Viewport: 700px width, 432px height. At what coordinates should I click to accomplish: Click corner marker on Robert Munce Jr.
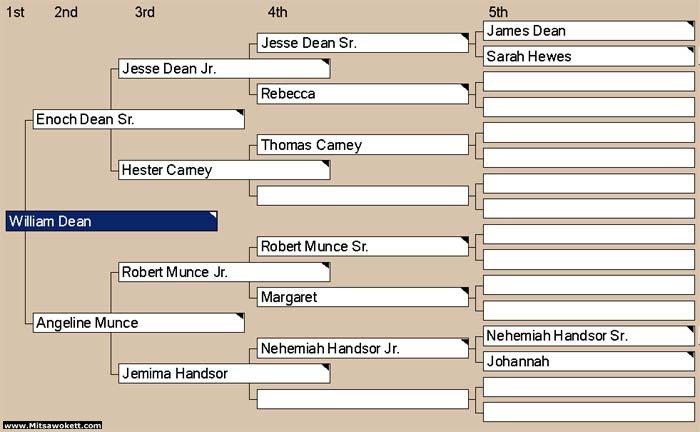326,266
